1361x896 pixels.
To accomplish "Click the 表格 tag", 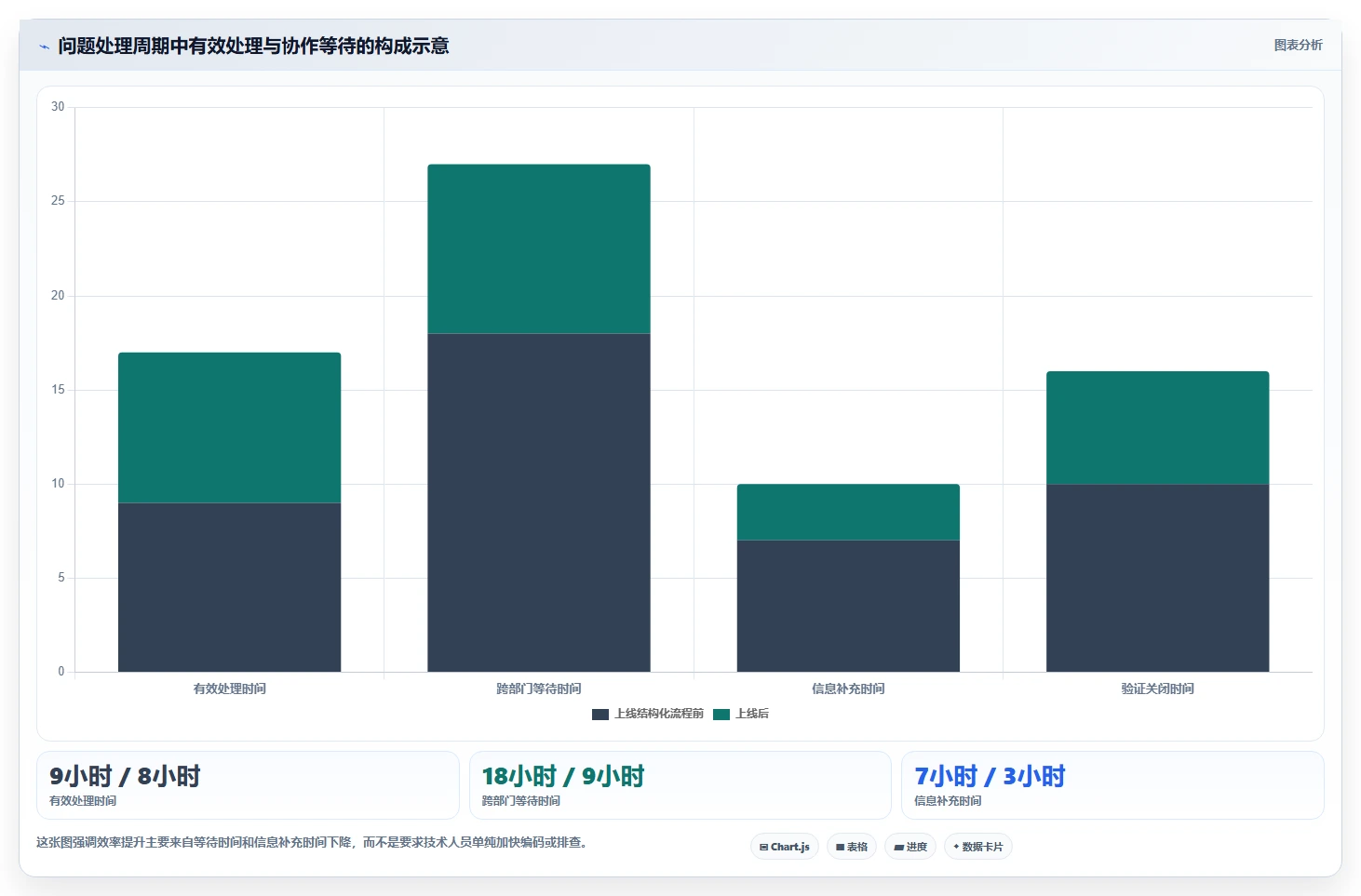I will pos(852,847).
